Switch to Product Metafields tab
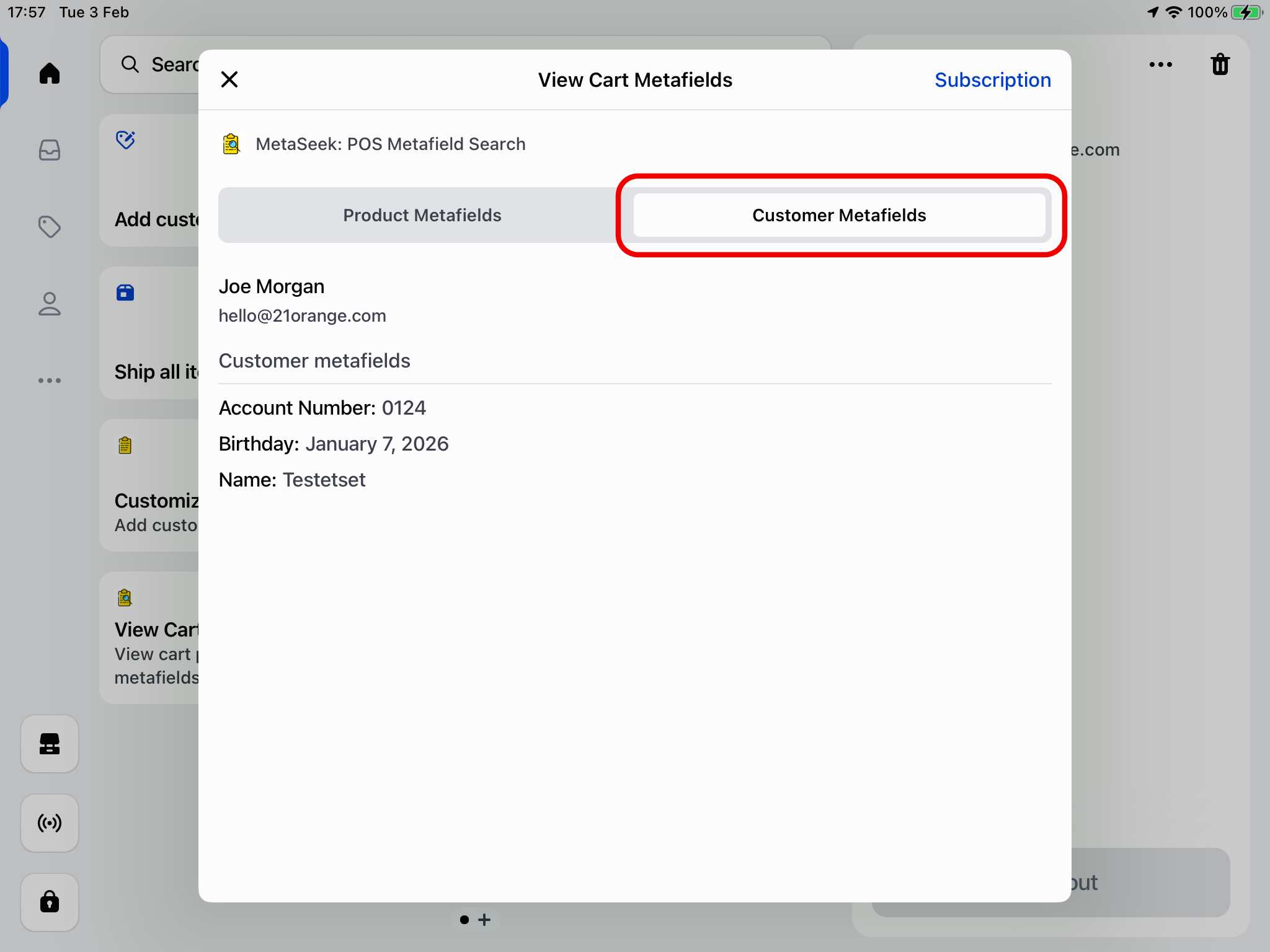This screenshot has width=1270, height=952. point(422,215)
